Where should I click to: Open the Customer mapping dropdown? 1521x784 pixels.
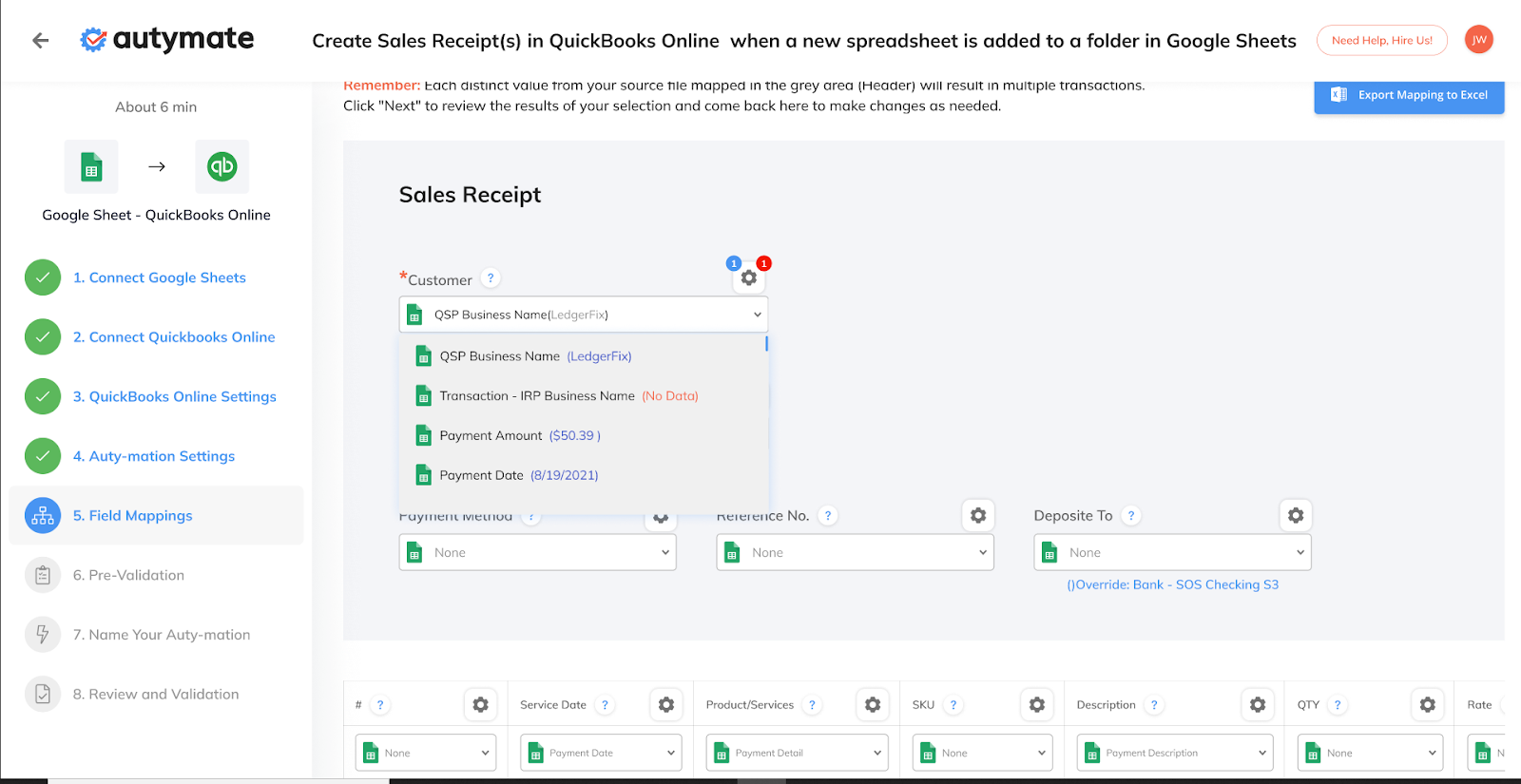[x=584, y=315]
